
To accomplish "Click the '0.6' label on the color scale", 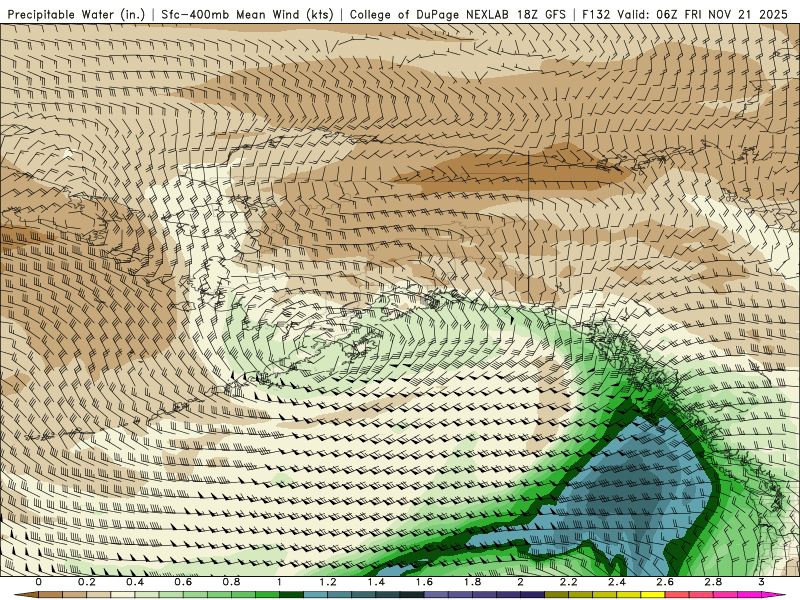I will [x=183, y=582].
